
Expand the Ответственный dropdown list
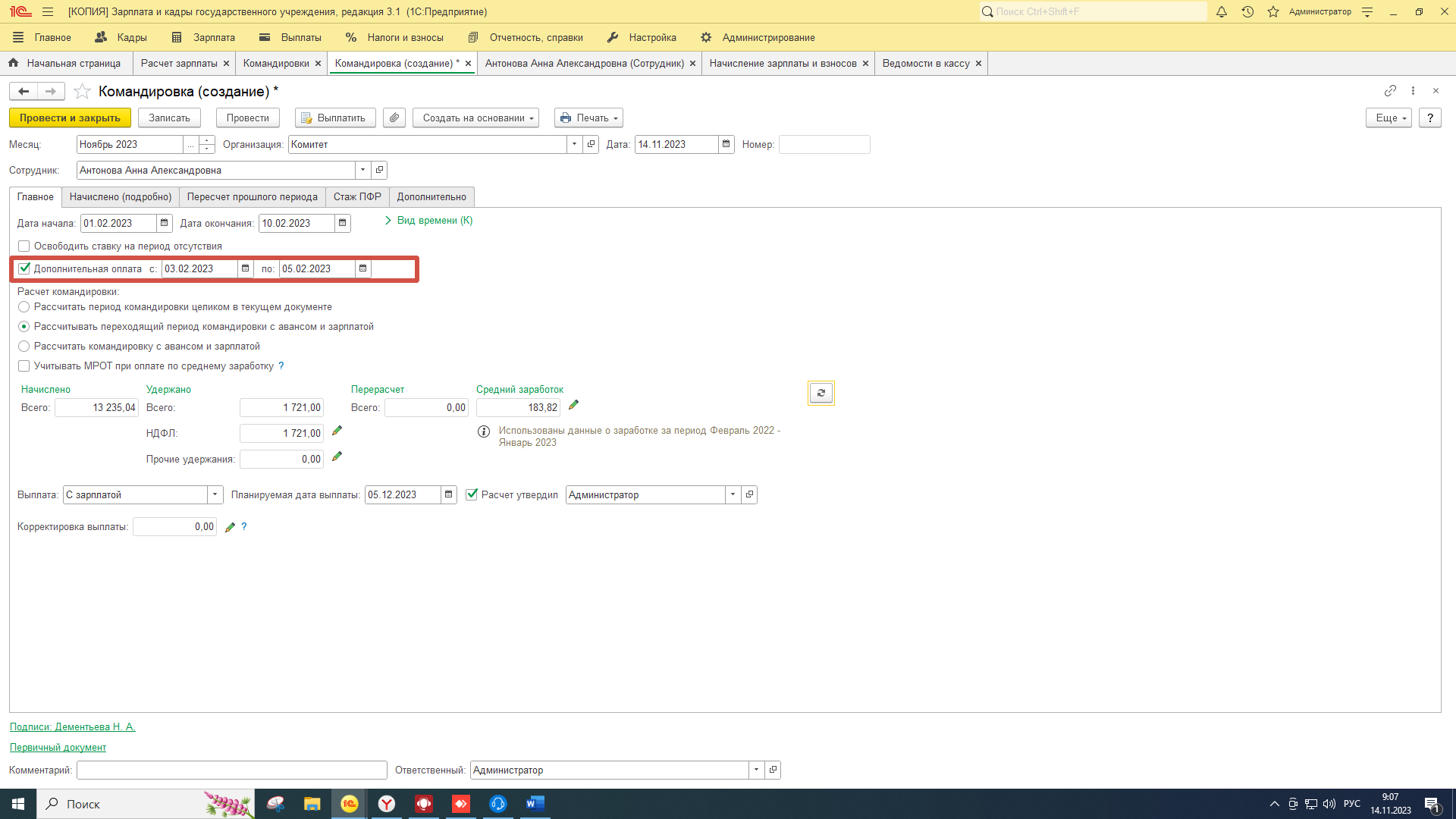pyautogui.click(x=756, y=770)
